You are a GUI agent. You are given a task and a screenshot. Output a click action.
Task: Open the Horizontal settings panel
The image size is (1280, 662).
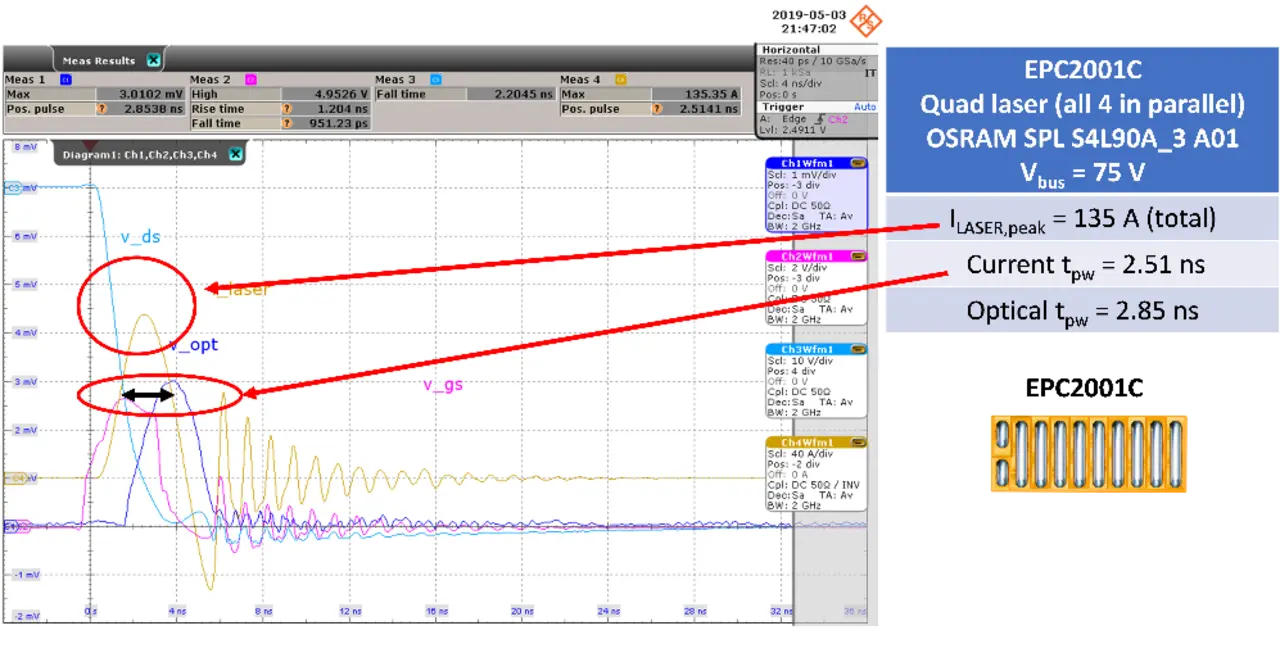791,50
